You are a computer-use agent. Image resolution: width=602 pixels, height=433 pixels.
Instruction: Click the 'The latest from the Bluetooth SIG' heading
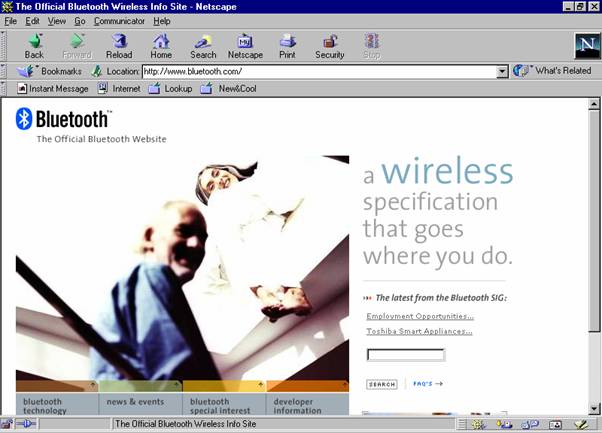[441, 298]
